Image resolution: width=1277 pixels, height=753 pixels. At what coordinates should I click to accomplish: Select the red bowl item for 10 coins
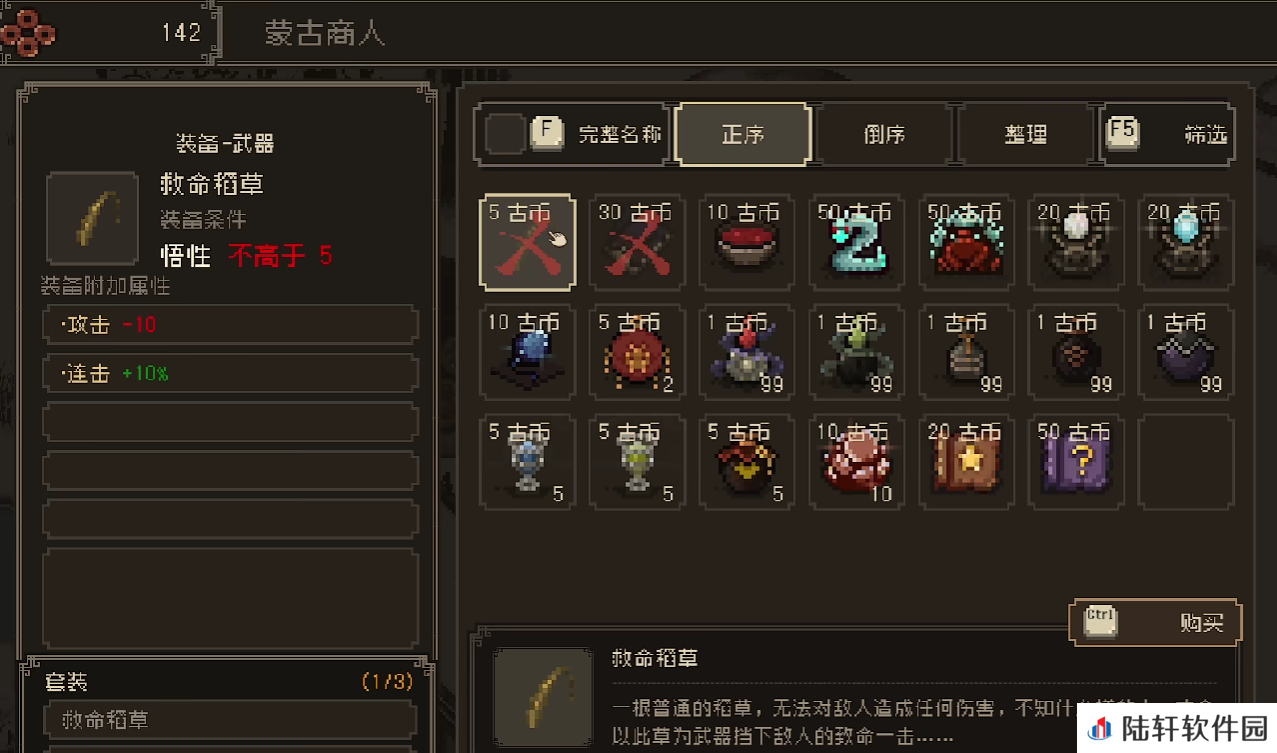click(x=747, y=243)
